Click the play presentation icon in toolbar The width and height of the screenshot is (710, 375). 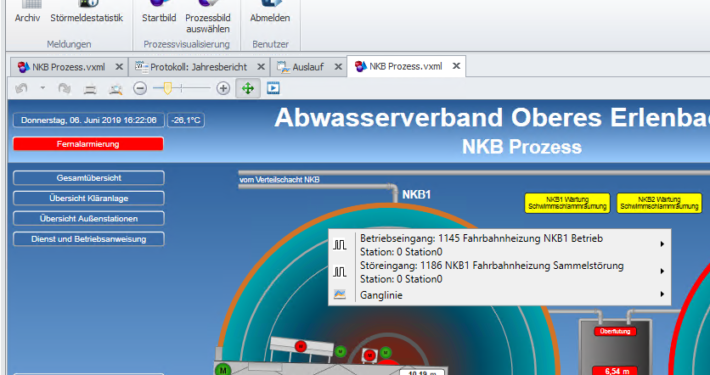click(x=273, y=88)
